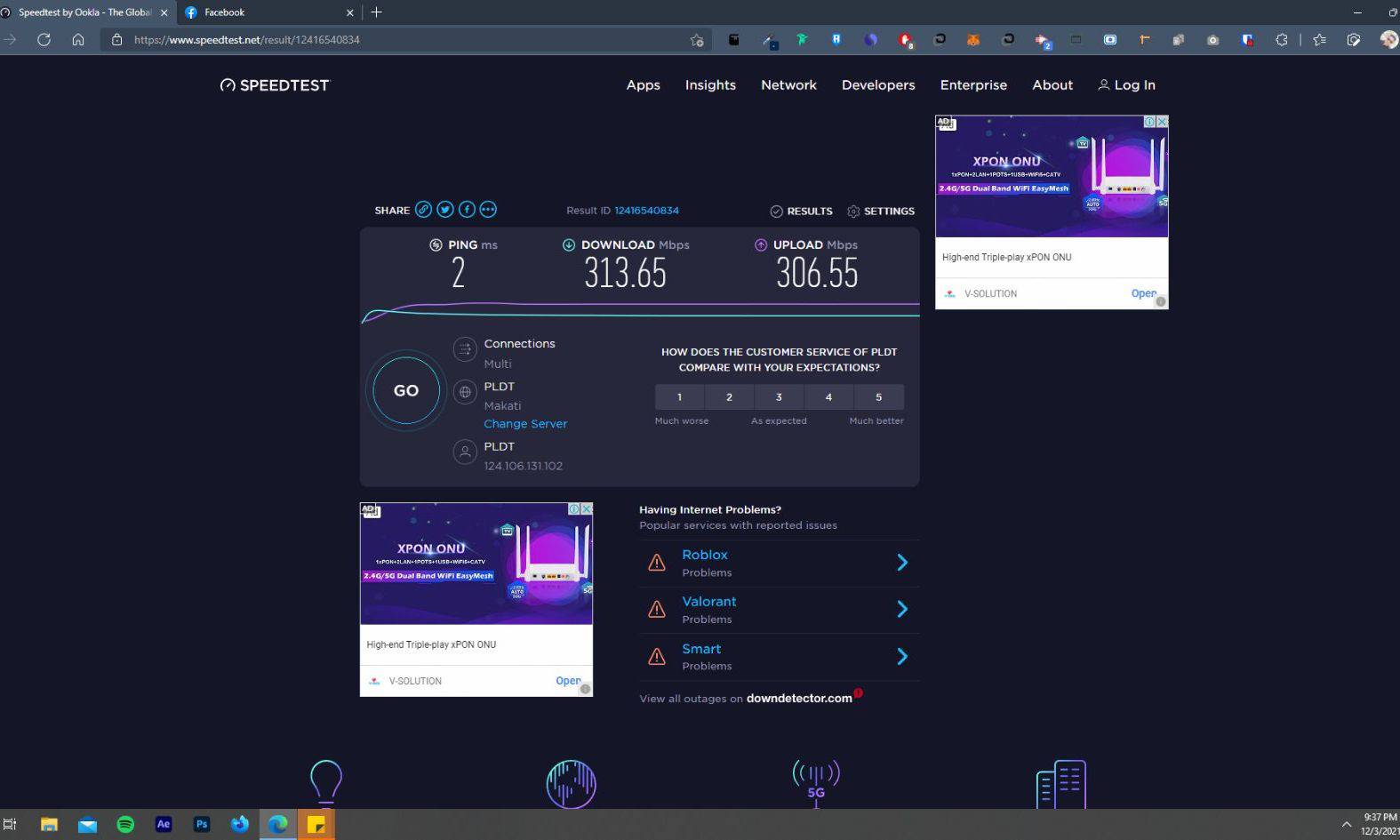Copy the result link via share link icon
Viewport: 1400px width, 840px height.
click(424, 210)
